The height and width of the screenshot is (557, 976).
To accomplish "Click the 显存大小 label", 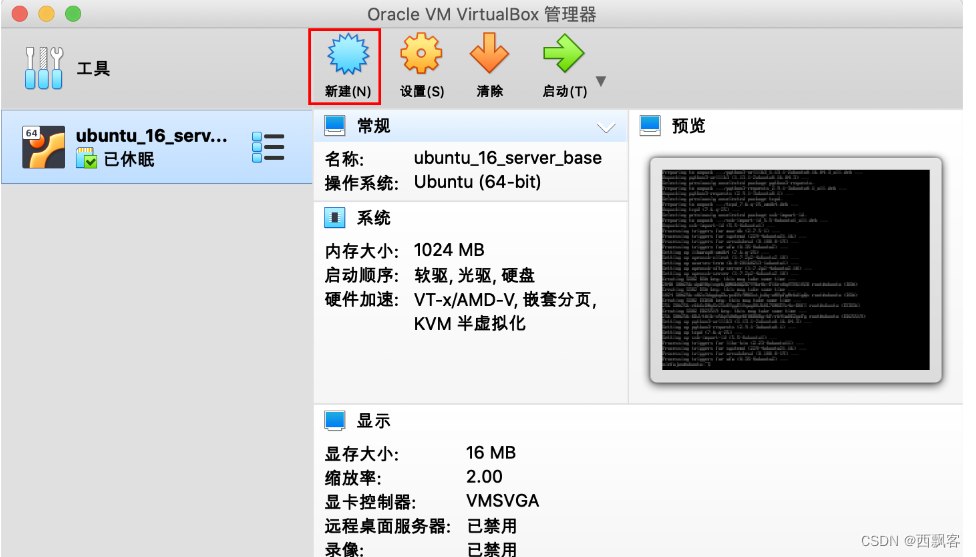I will (x=362, y=454).
